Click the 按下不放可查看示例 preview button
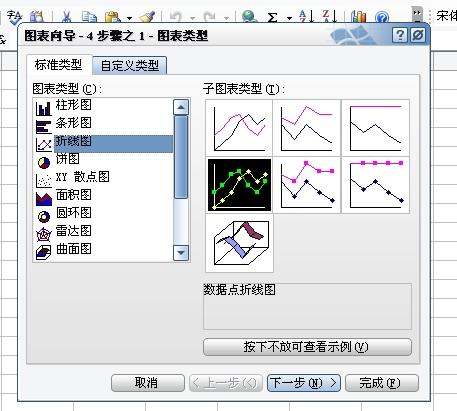Screen dimensions: 457x411 (x=307, y=347)
